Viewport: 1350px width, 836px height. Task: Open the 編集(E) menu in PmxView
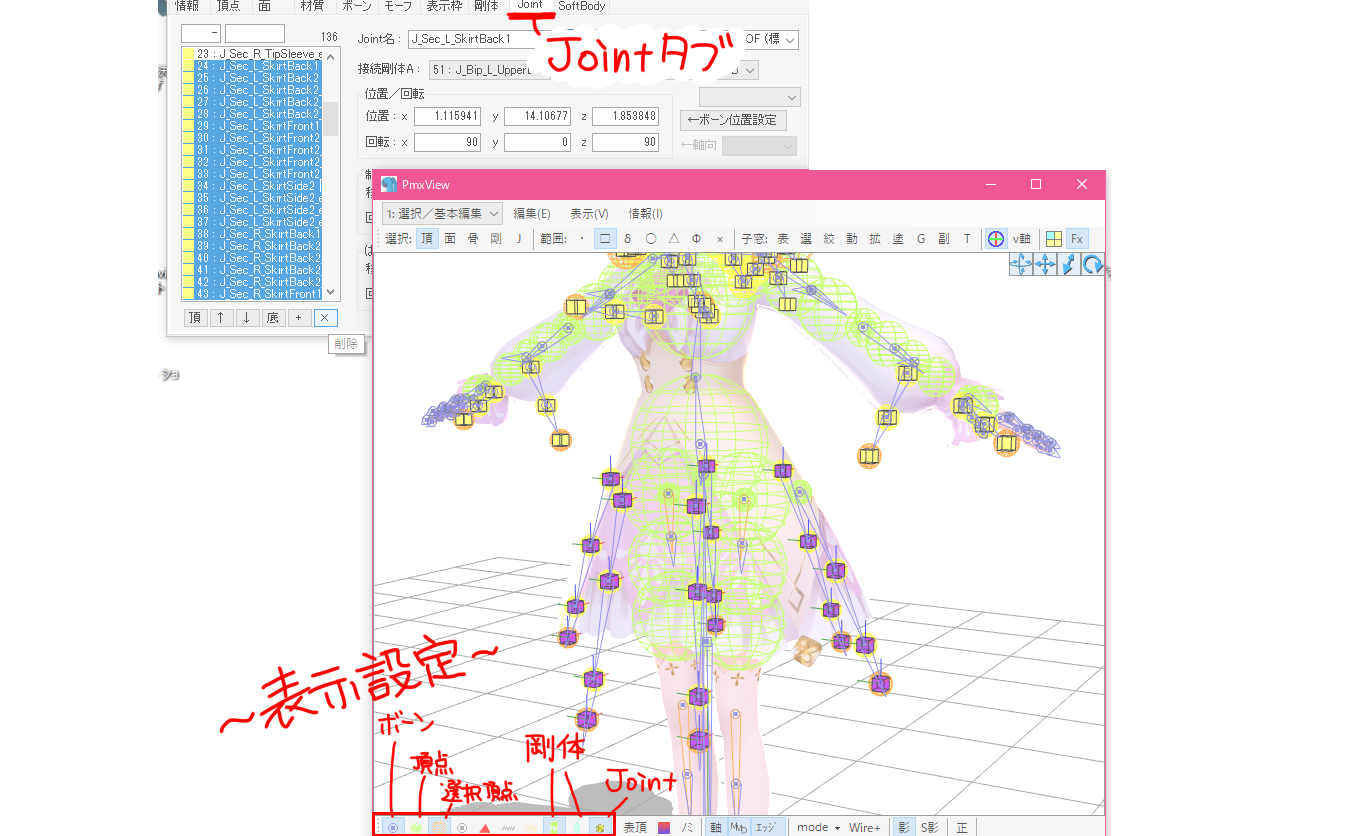532,213
